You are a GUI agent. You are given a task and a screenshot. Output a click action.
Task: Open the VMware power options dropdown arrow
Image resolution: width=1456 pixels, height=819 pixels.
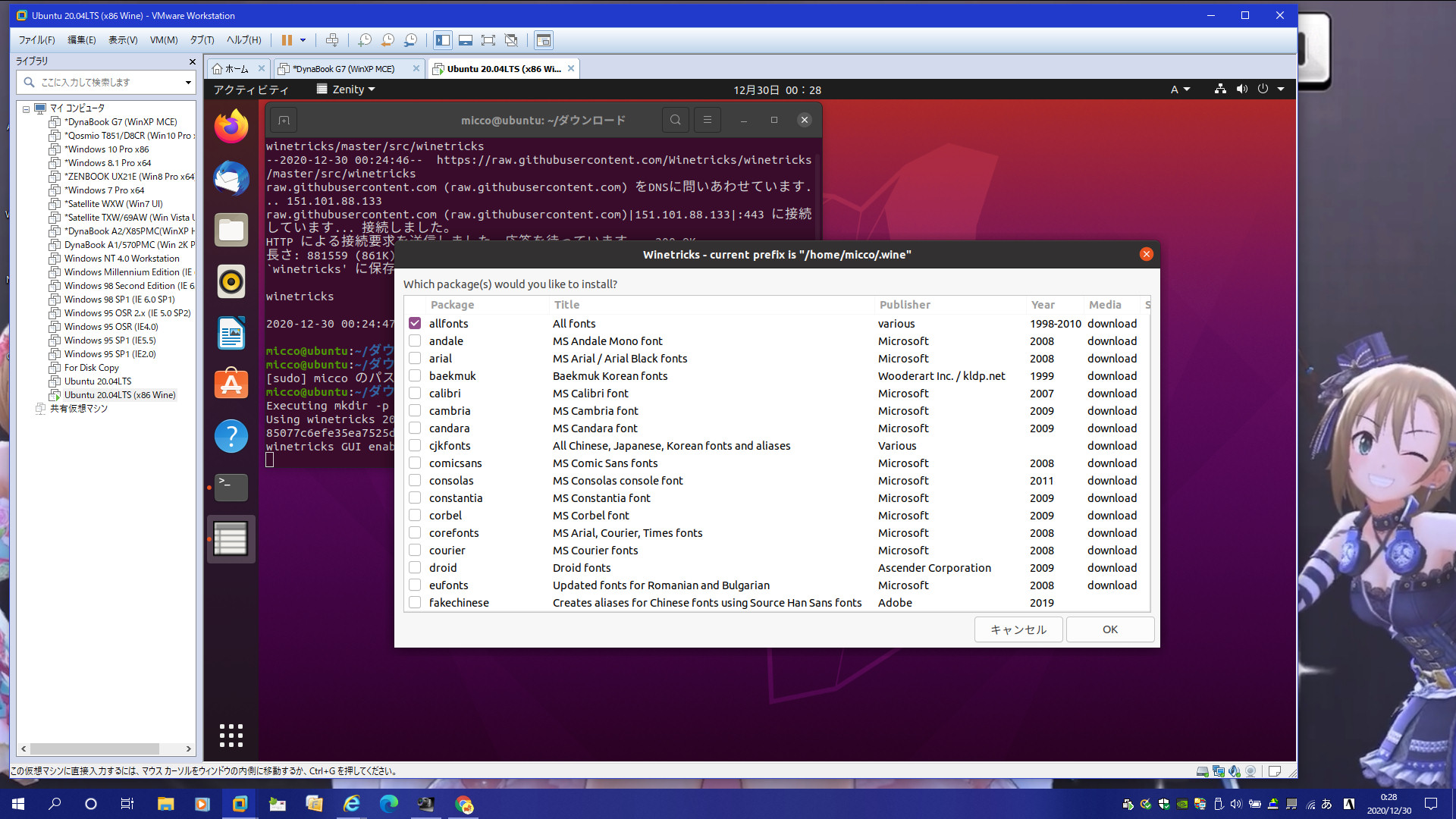pyautogui.click(x=303, y=40)
